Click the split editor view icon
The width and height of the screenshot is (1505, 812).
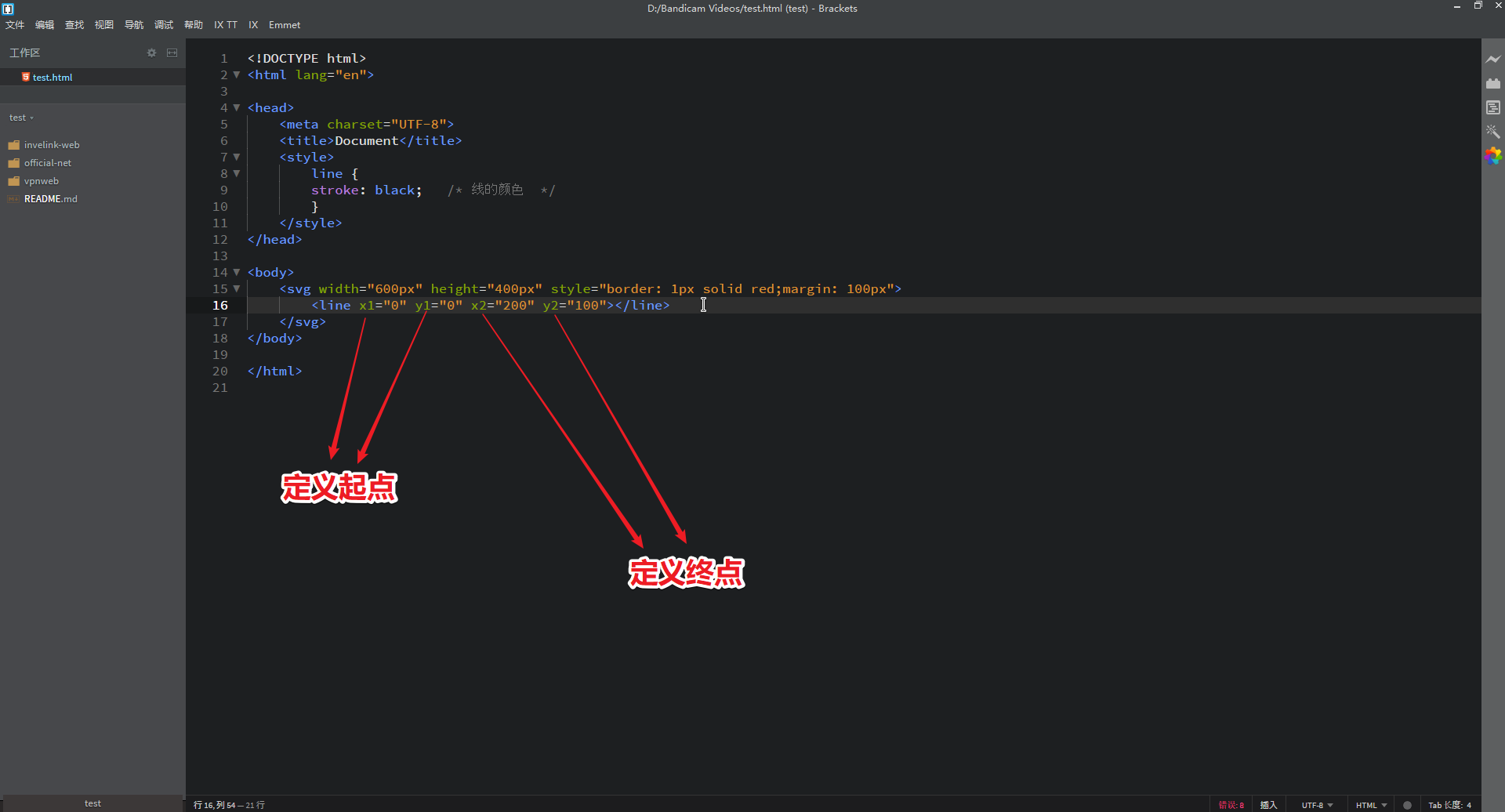click(172, 53)
